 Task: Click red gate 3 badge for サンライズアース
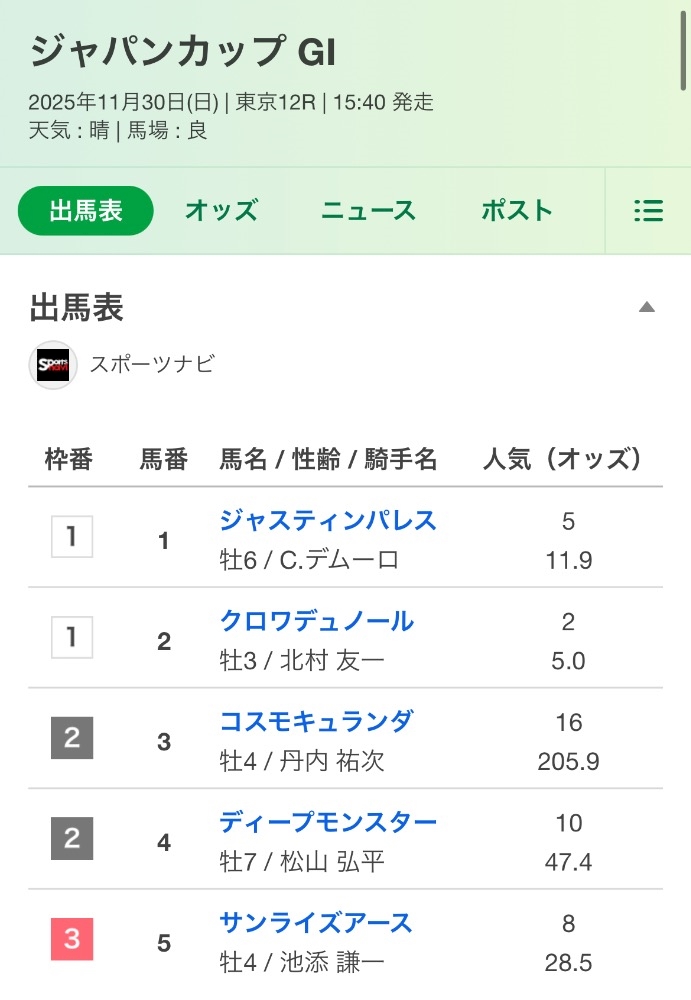tap(72, 940)
